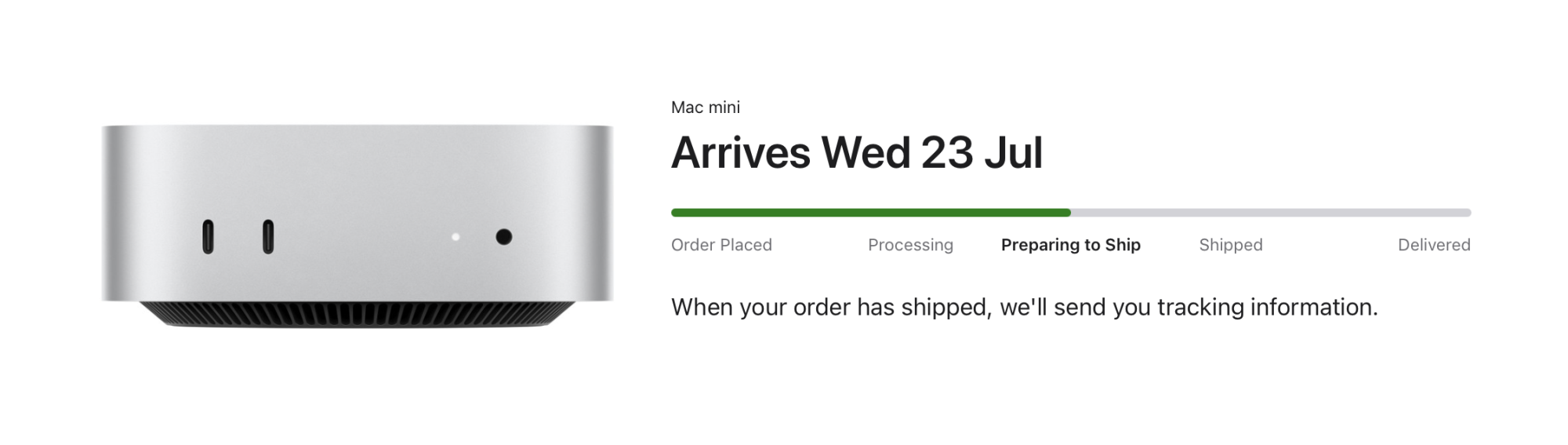Click the white status indicator light
The image size is (1568, 445).
[x=456, y=236]
